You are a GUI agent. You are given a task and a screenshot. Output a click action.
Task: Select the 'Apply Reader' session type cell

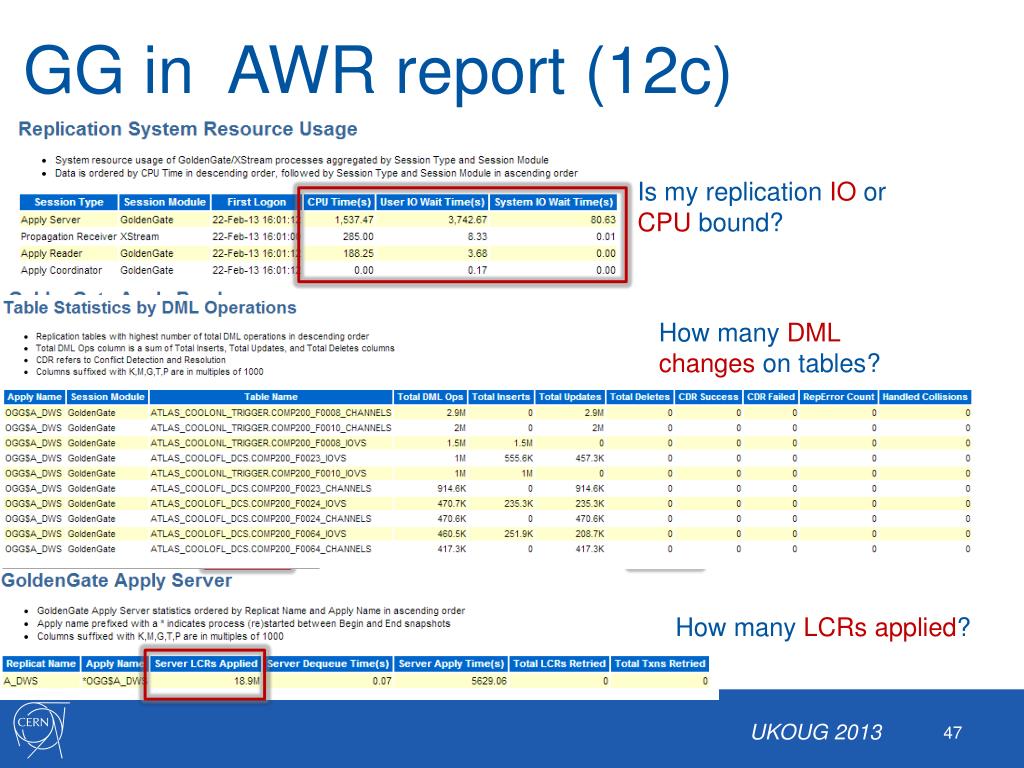point(52,253)
